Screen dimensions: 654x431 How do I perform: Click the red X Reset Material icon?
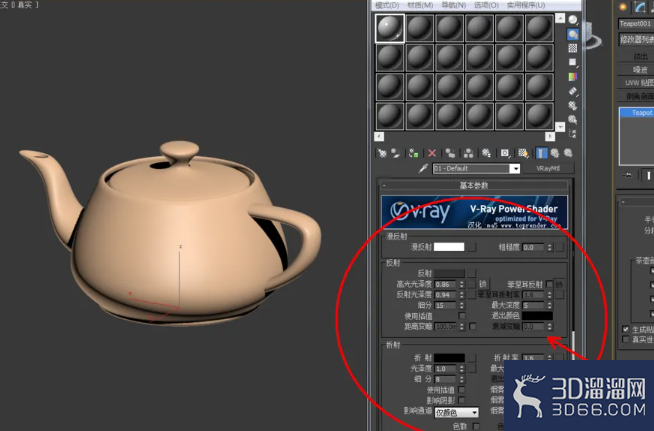click(x=432, y=153)
